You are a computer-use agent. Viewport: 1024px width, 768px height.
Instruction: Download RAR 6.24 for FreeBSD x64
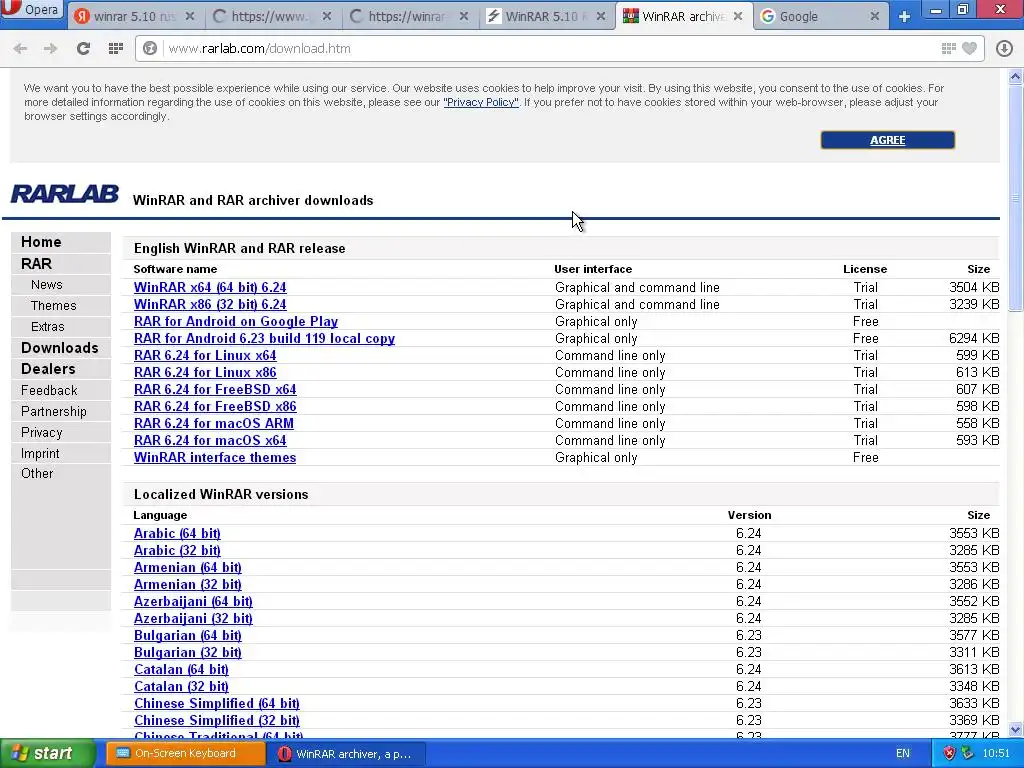215,389
